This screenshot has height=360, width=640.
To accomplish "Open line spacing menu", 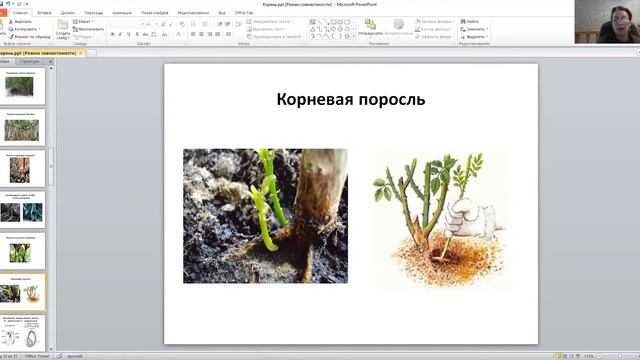I will point(238,24).
